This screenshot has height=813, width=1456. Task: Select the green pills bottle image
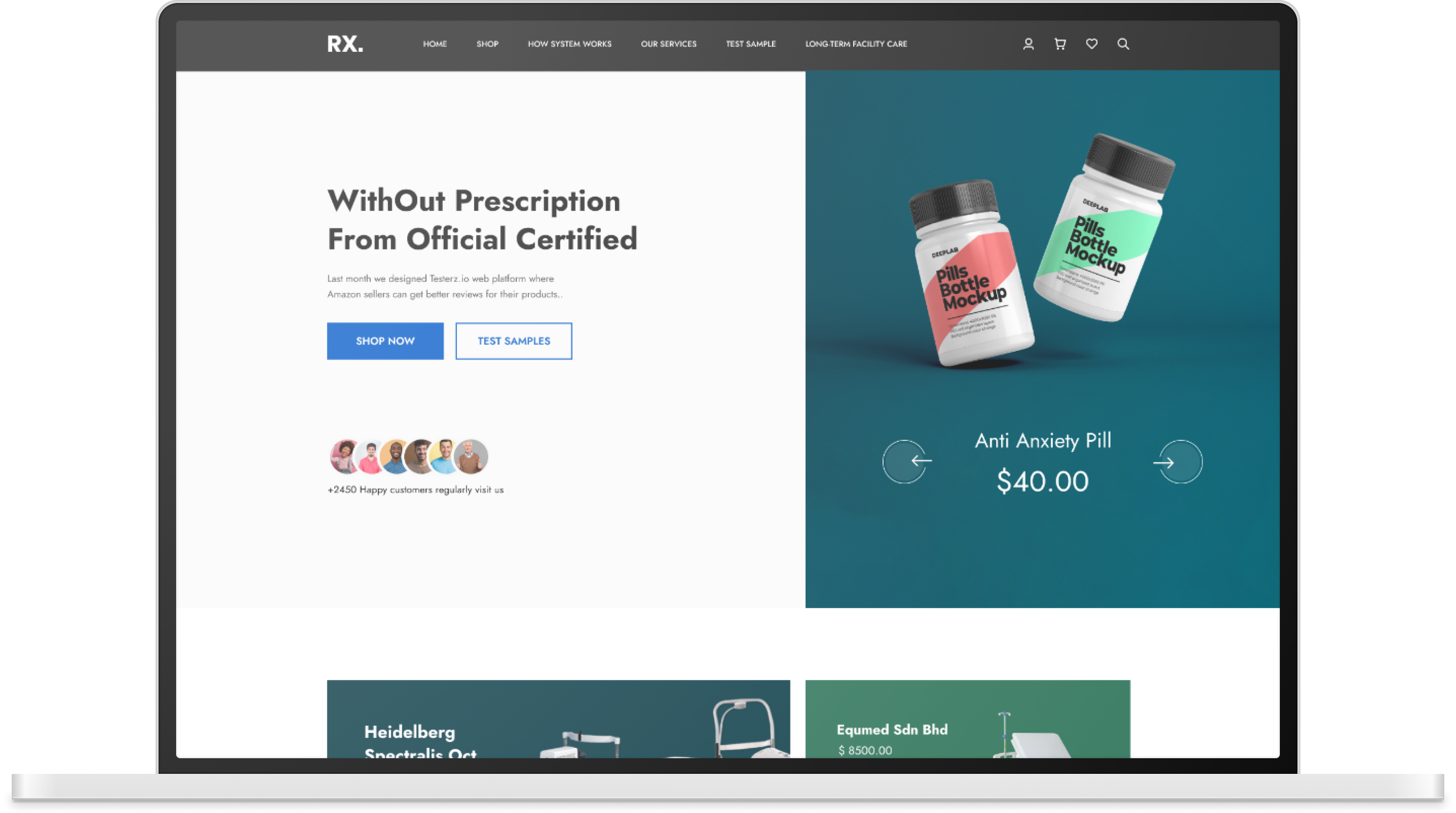1104,227
